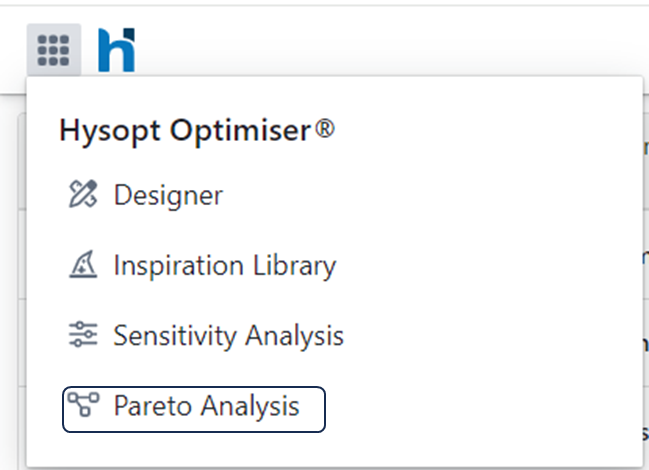This screenshot has width=649, height=470.
Task: Click the Inspiration Library flask icon
Action: pos(82,266)
